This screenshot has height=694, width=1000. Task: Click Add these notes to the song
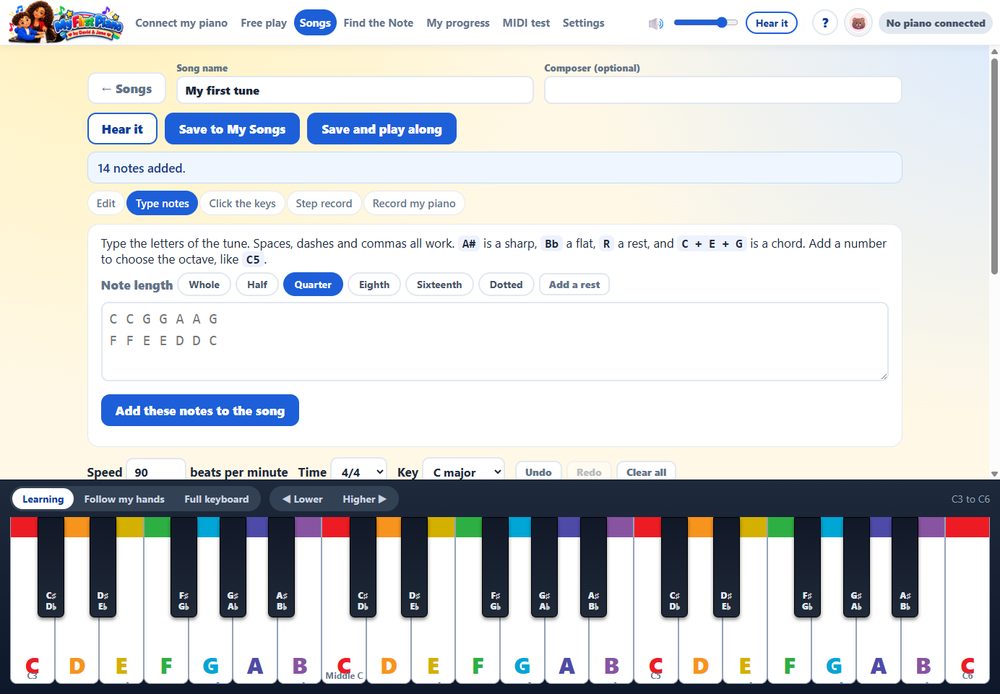tap(200, 410)
